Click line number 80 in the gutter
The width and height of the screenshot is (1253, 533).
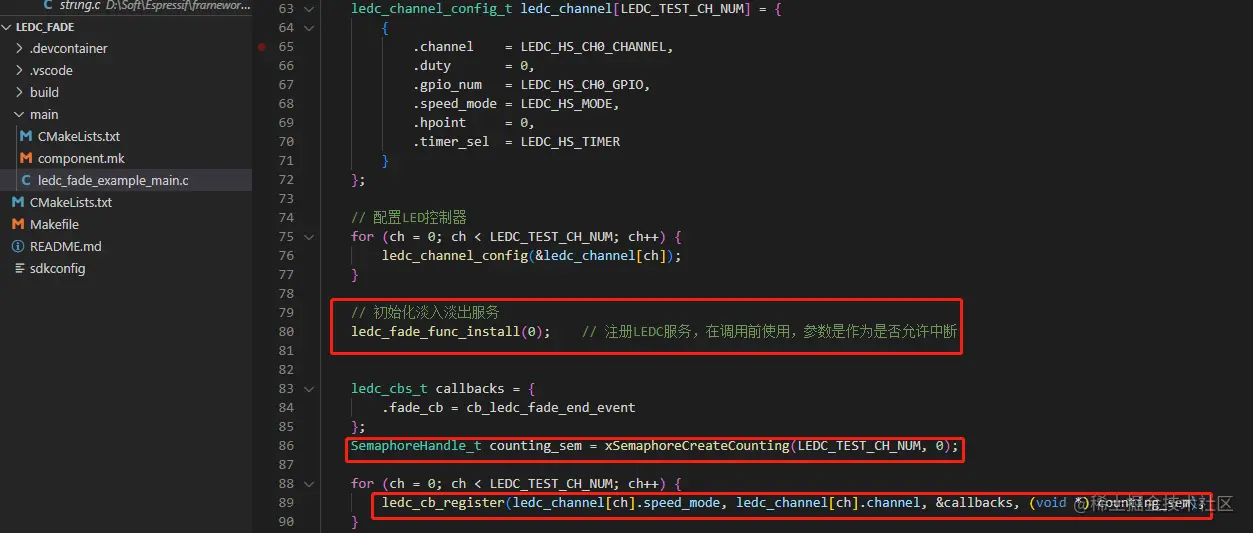(286, 331)
